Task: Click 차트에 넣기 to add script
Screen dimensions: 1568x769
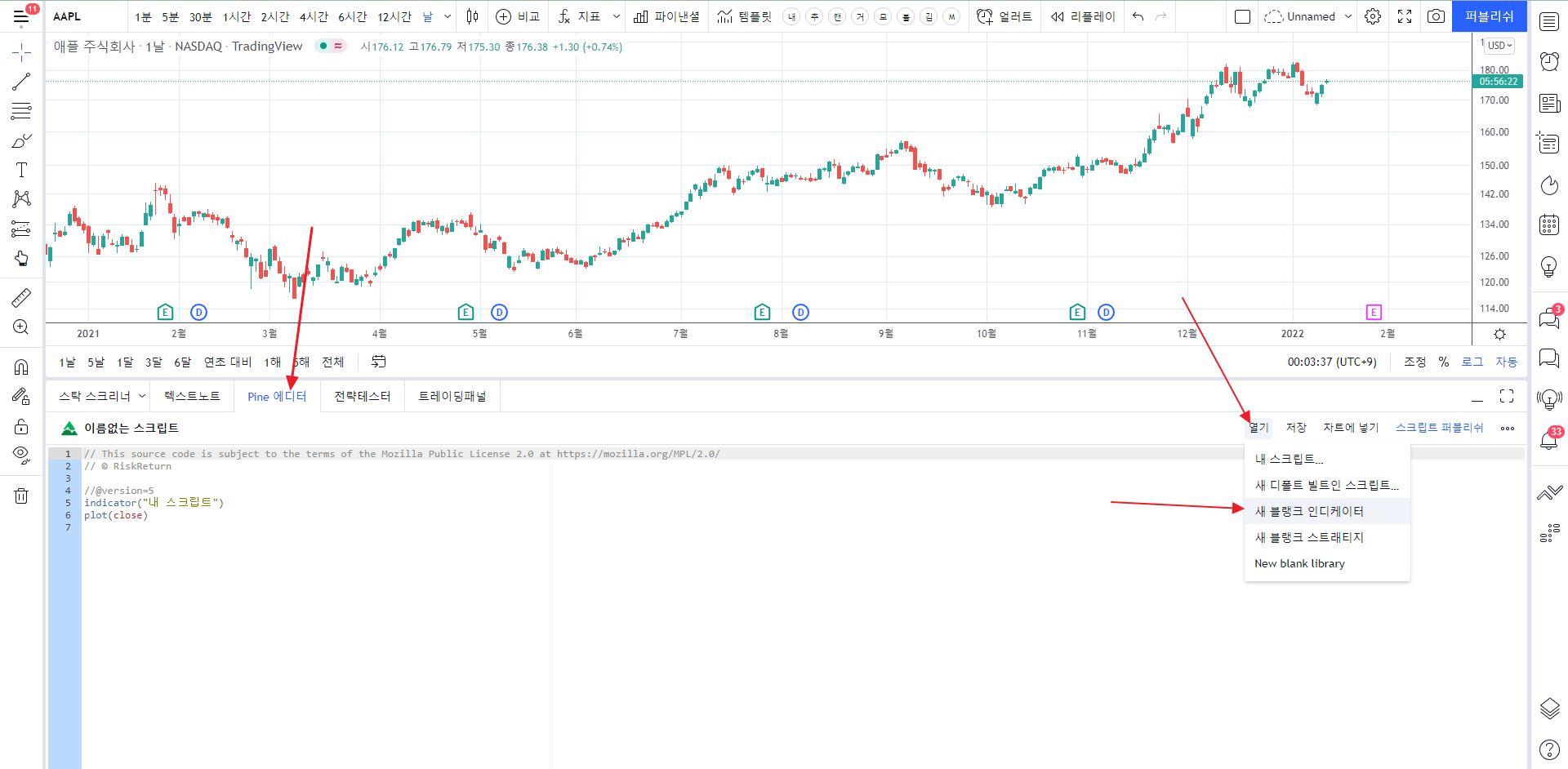Action: point(1351,428)
